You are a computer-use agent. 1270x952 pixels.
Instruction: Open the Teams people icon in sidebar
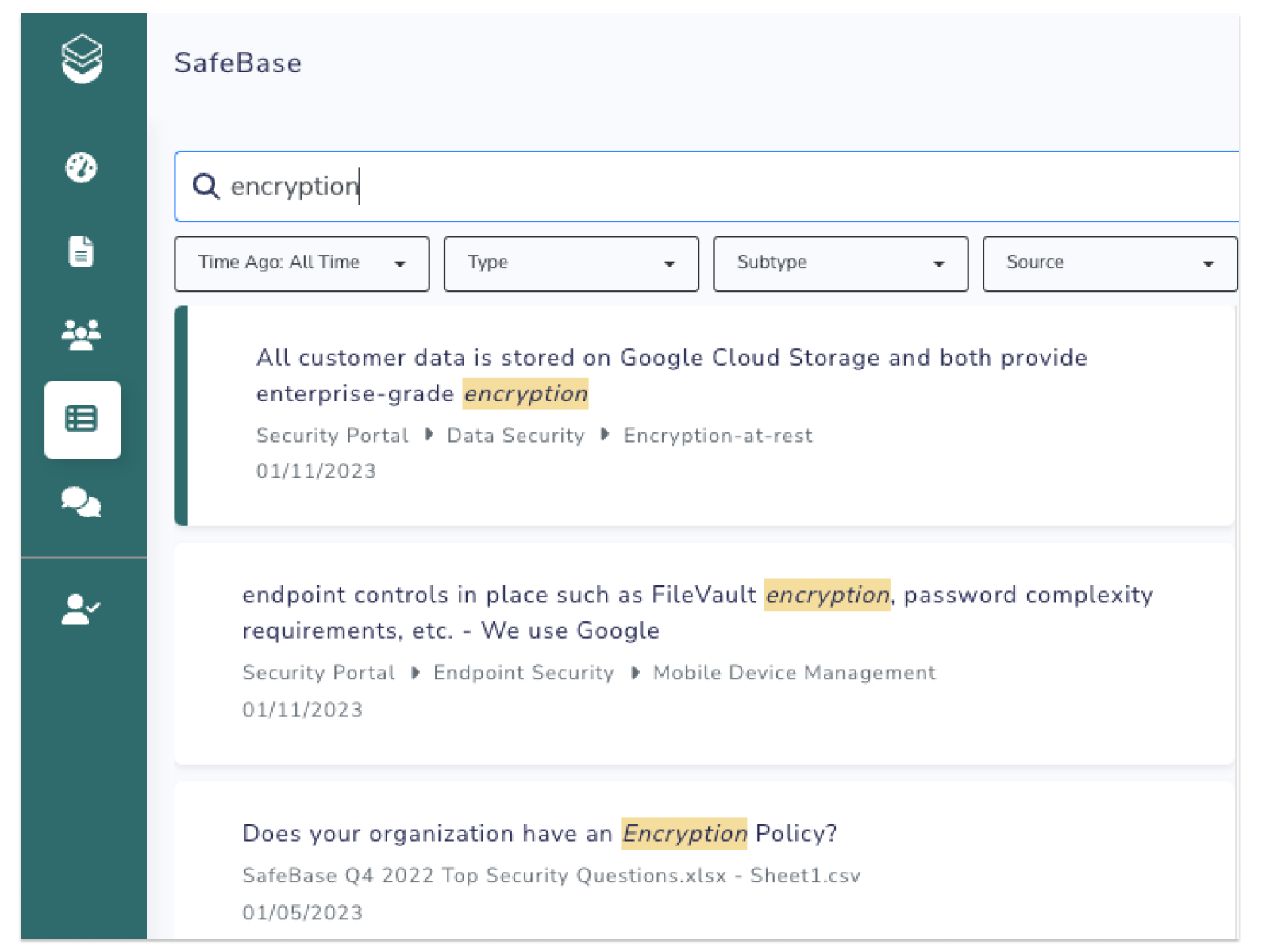pos(82,334)
